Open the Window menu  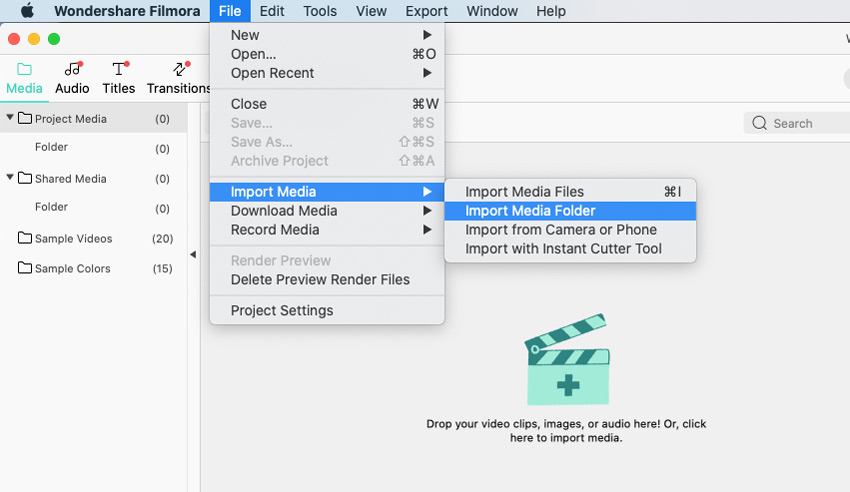492,11
